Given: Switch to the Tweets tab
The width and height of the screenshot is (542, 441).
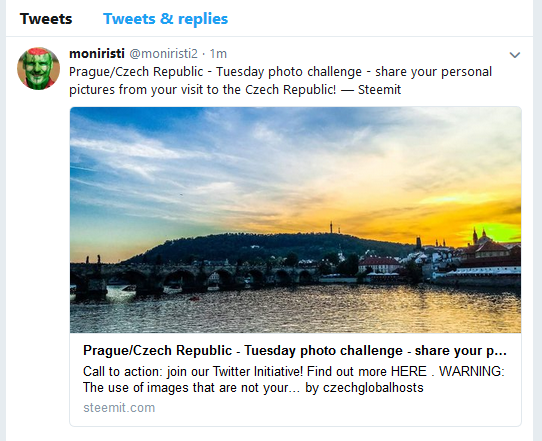Looking at the screenshot, I should [46, 19].
